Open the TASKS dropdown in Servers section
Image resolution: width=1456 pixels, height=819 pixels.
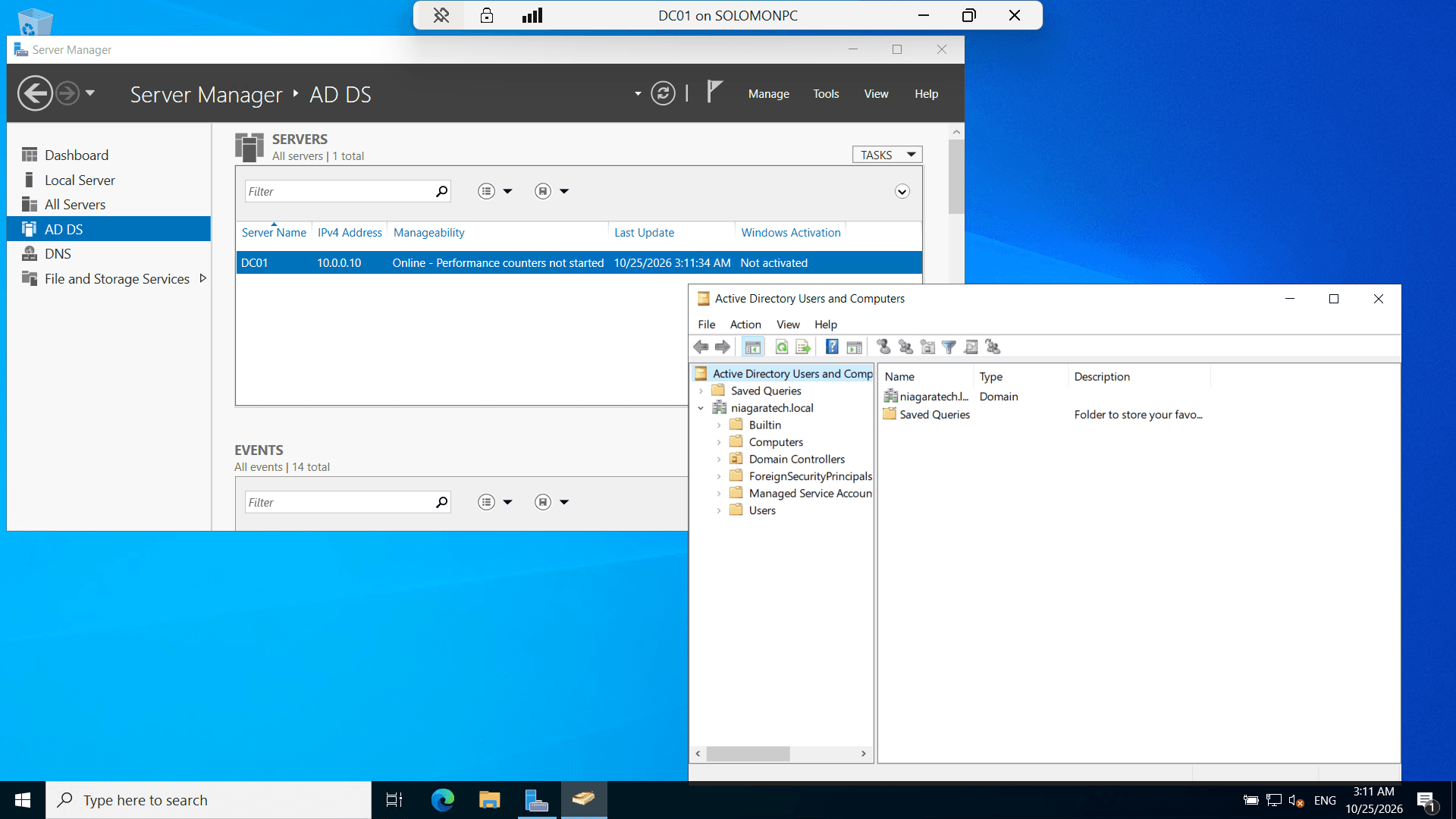pyautogui.click(x=887, y=155)
